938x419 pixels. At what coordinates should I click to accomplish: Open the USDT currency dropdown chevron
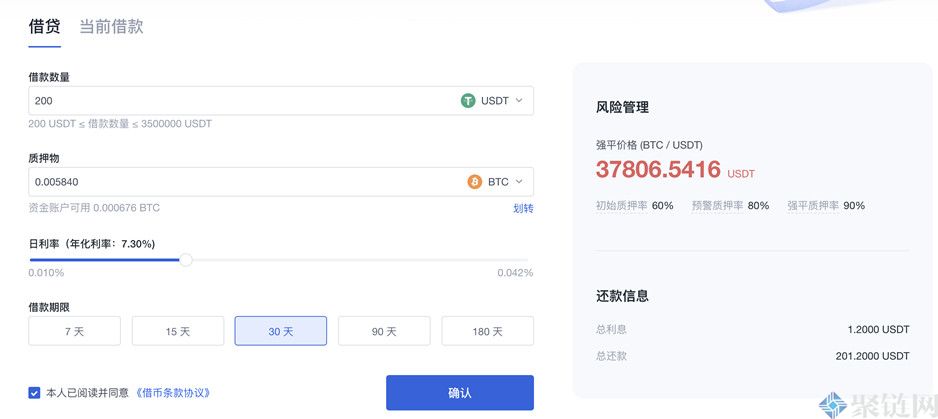519,101
